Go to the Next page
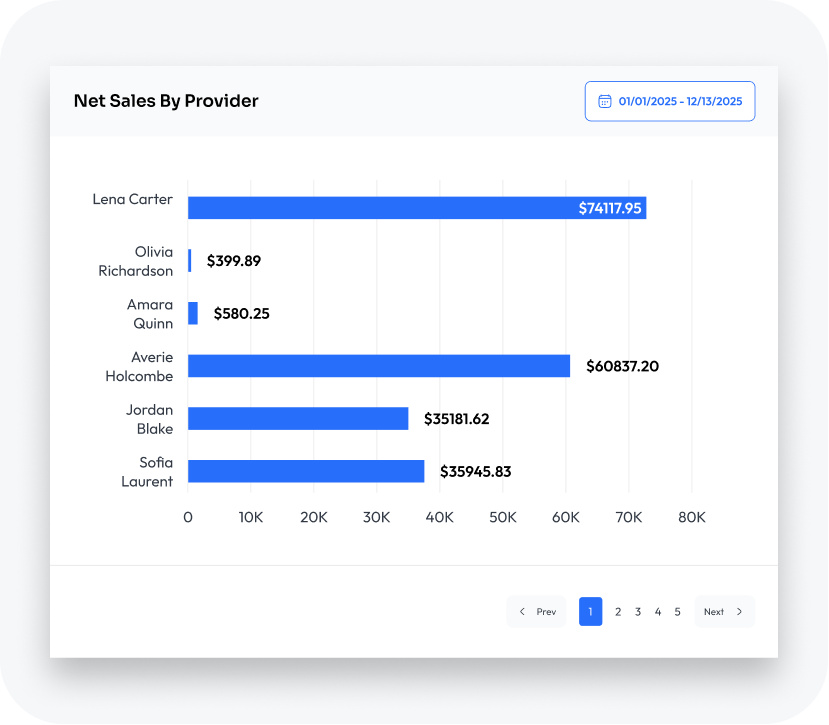This screenshot has height=725, width=829. tap(724, 612)
